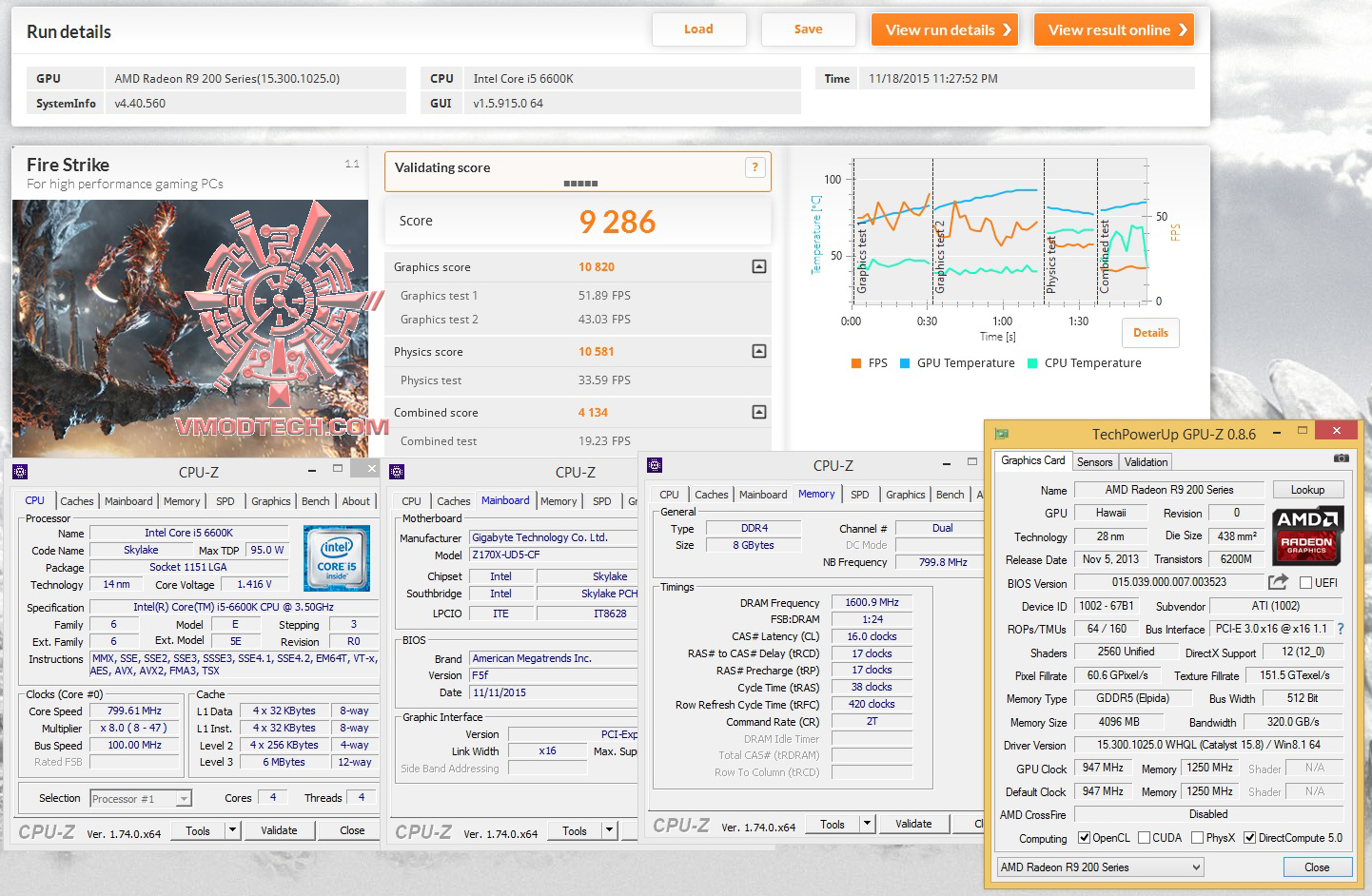
Task: Collapse the Graphics score section
Action: pyautogui.click(x=758, y=267)
